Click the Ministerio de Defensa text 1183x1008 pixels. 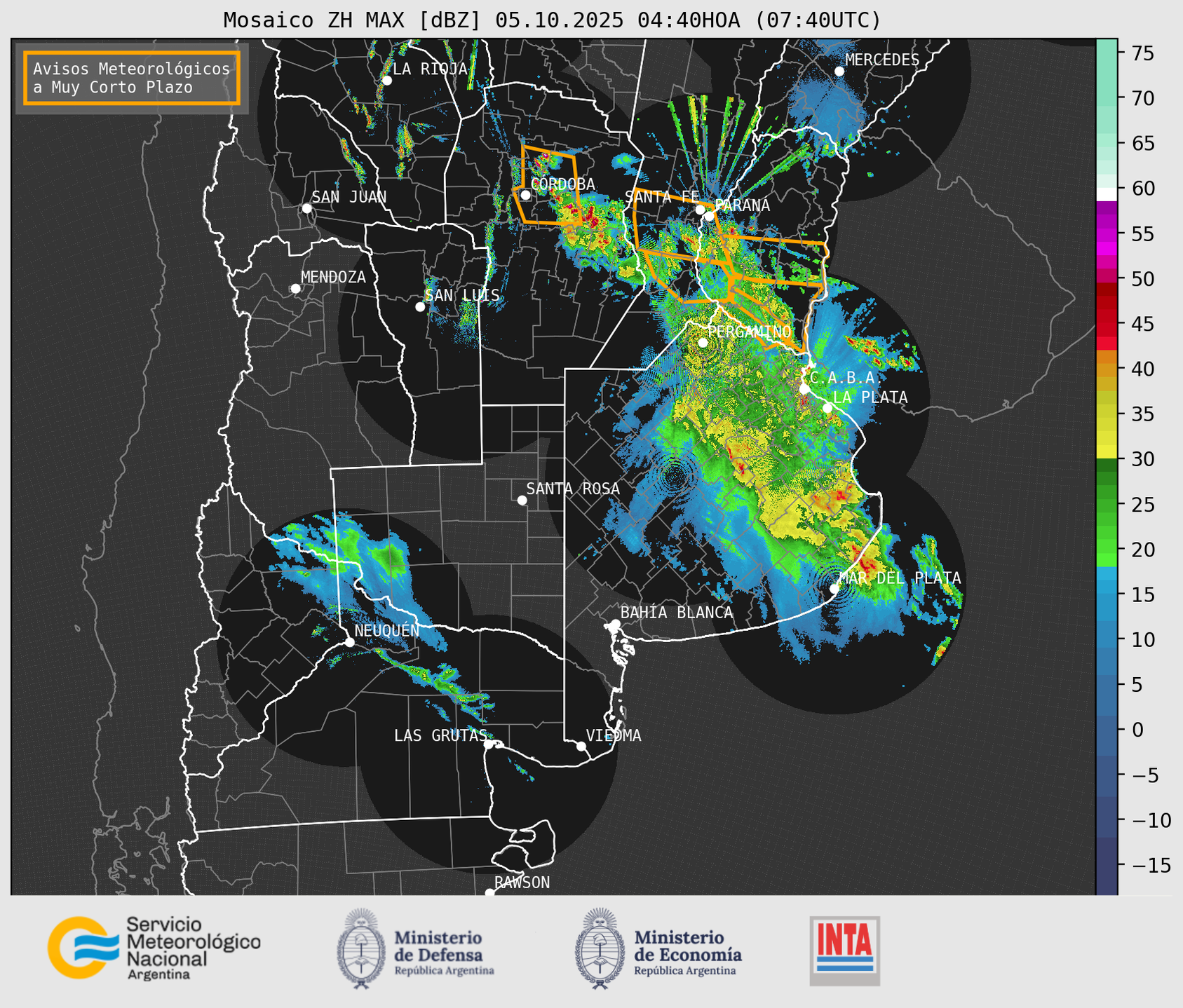click(x=444, y=953)
